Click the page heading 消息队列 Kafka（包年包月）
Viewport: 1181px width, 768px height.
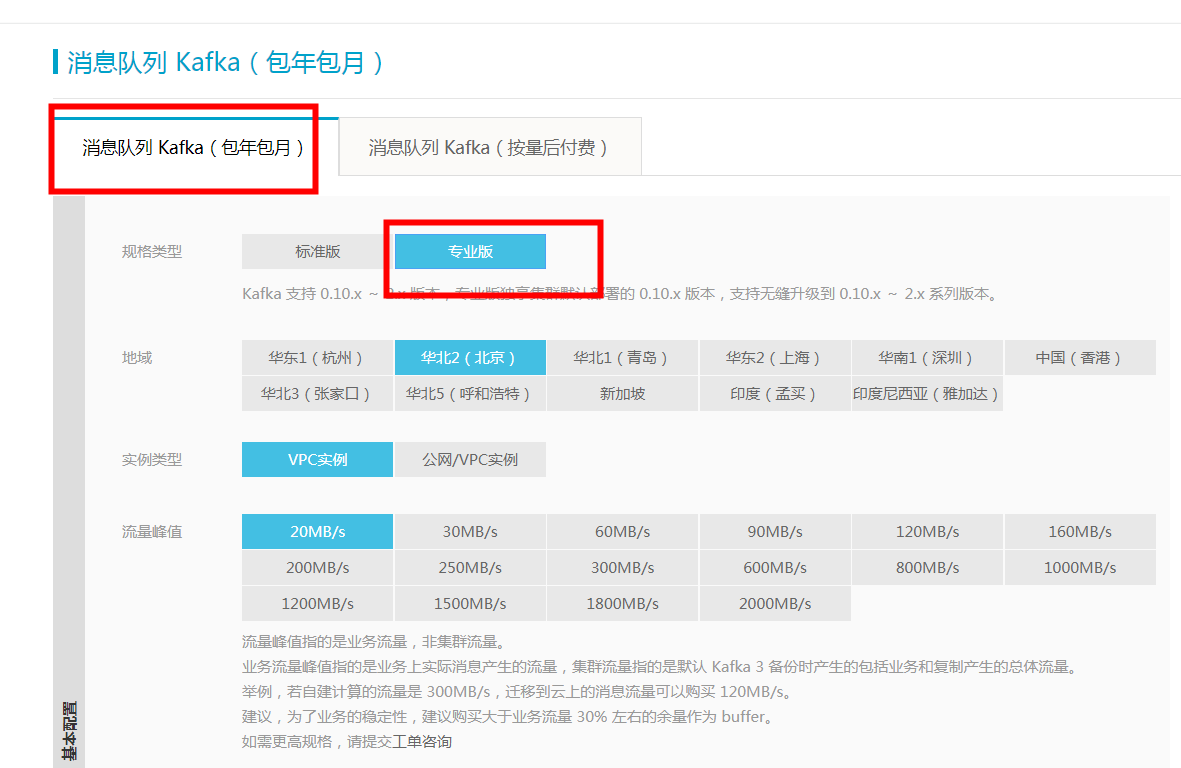tap(225, 62)
